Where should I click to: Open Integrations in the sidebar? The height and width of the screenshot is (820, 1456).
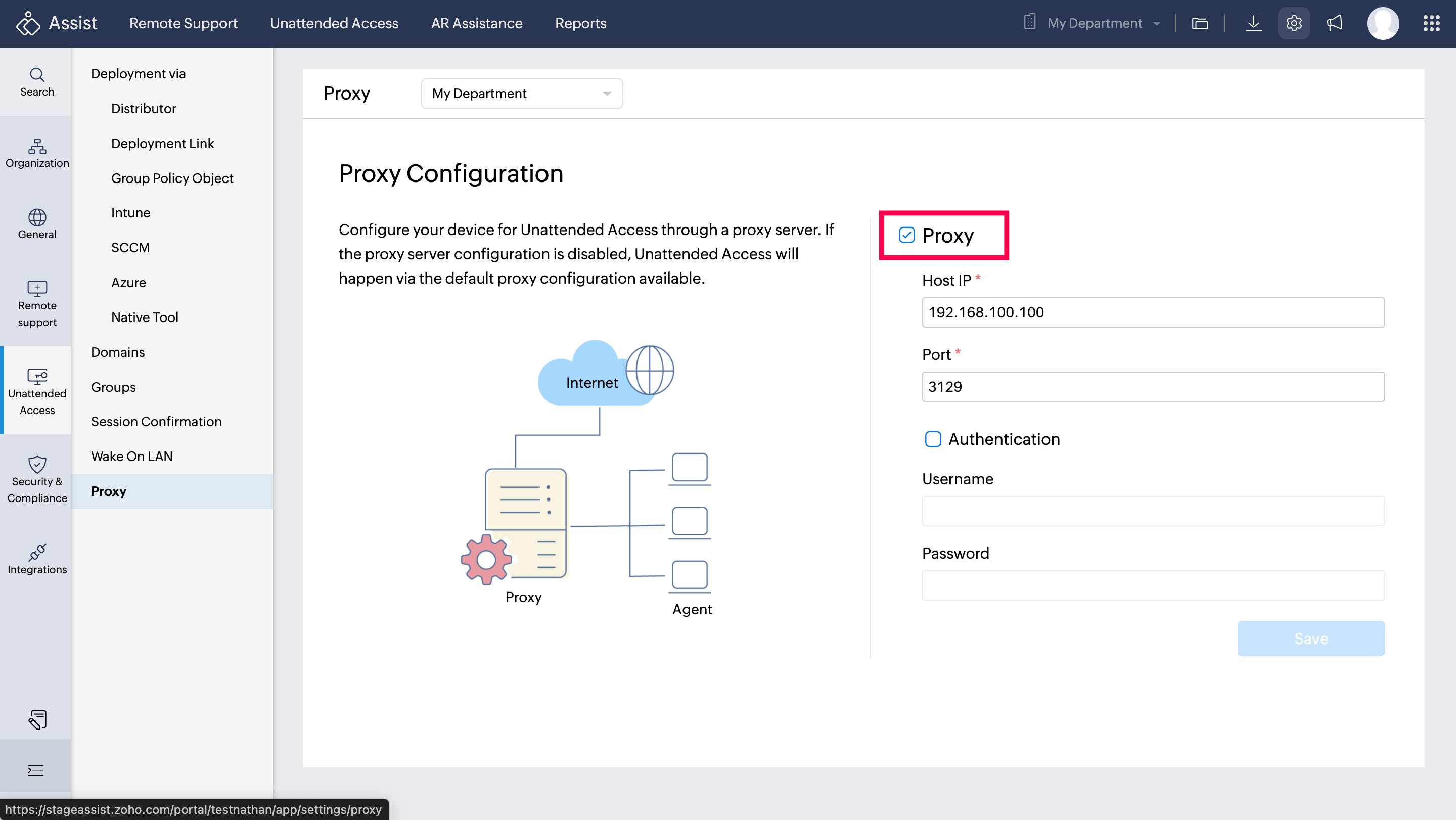coord(37,559)
